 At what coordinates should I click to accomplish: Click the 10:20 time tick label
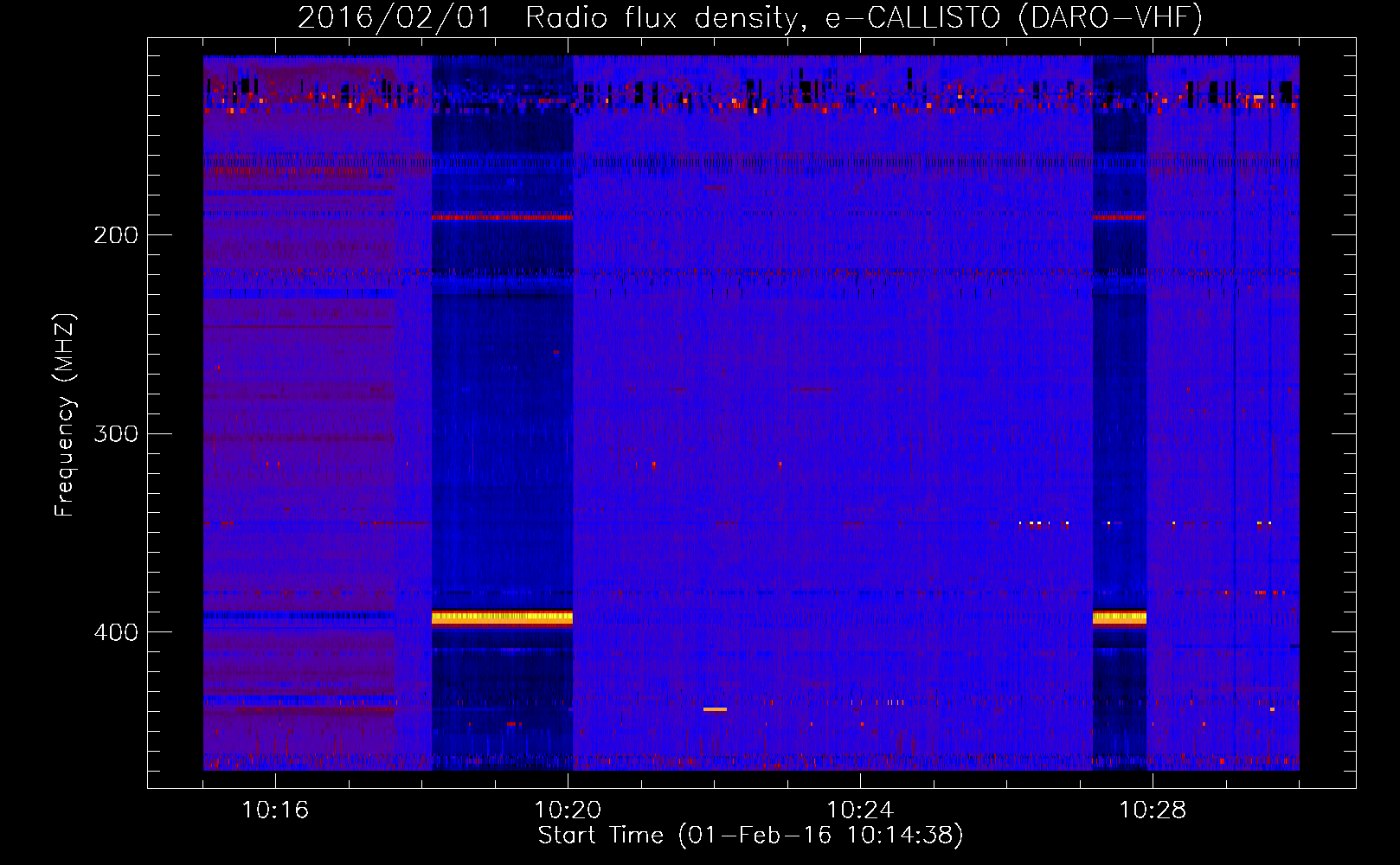point(568,811)
